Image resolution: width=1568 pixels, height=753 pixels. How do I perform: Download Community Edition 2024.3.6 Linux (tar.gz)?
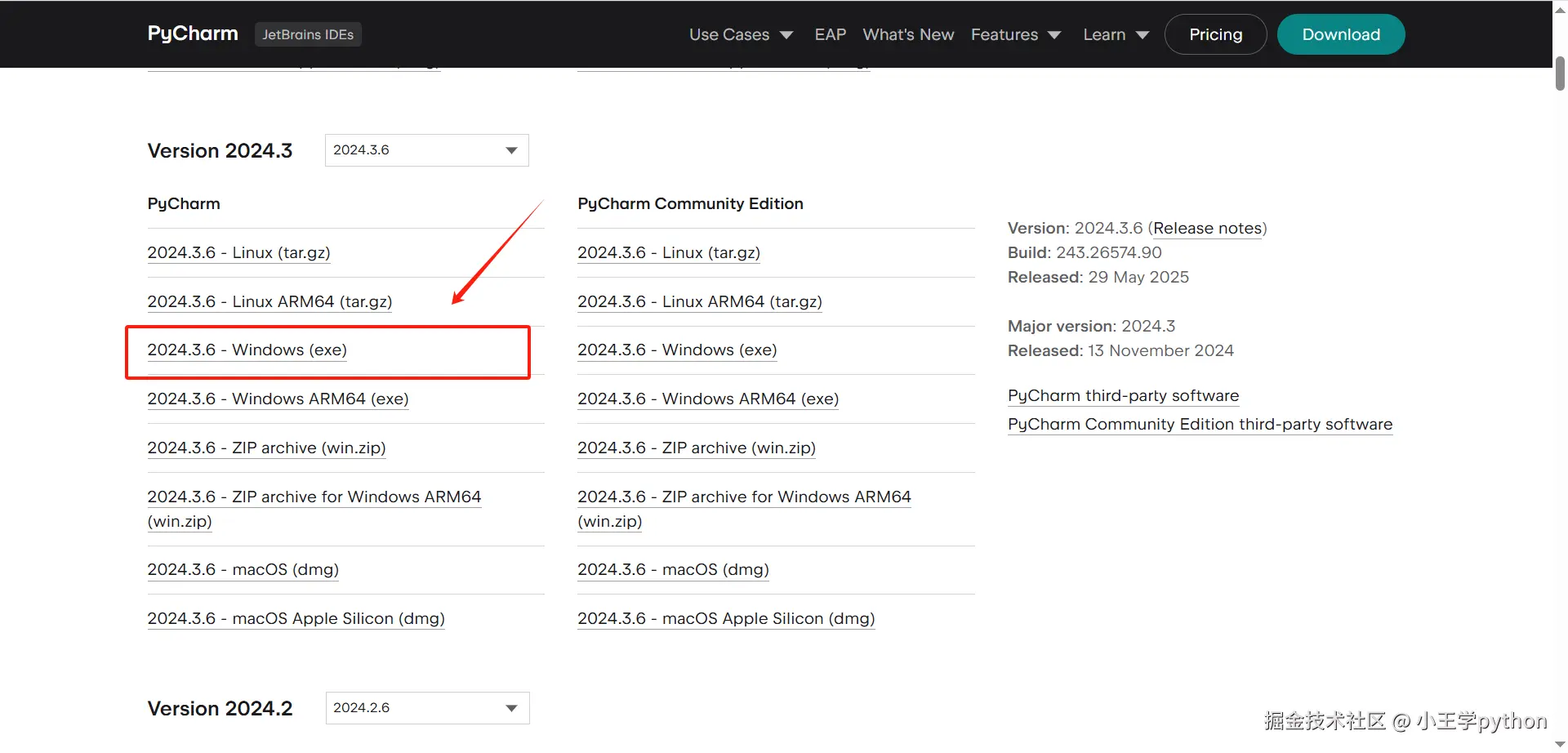click(x=669, y=252)
